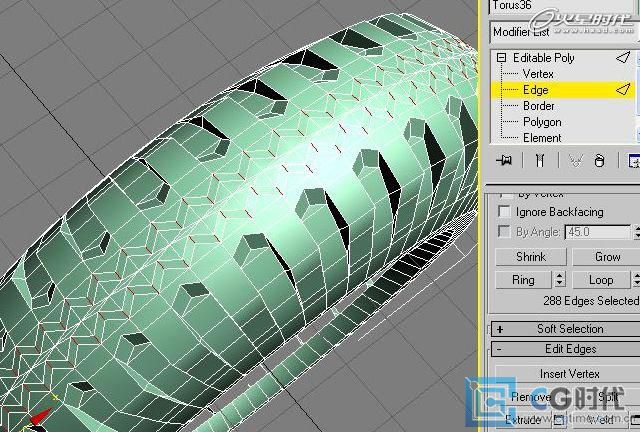Click the Ring selection button
Viewport: 640px width, 432px height.
[x=523, y=280]
